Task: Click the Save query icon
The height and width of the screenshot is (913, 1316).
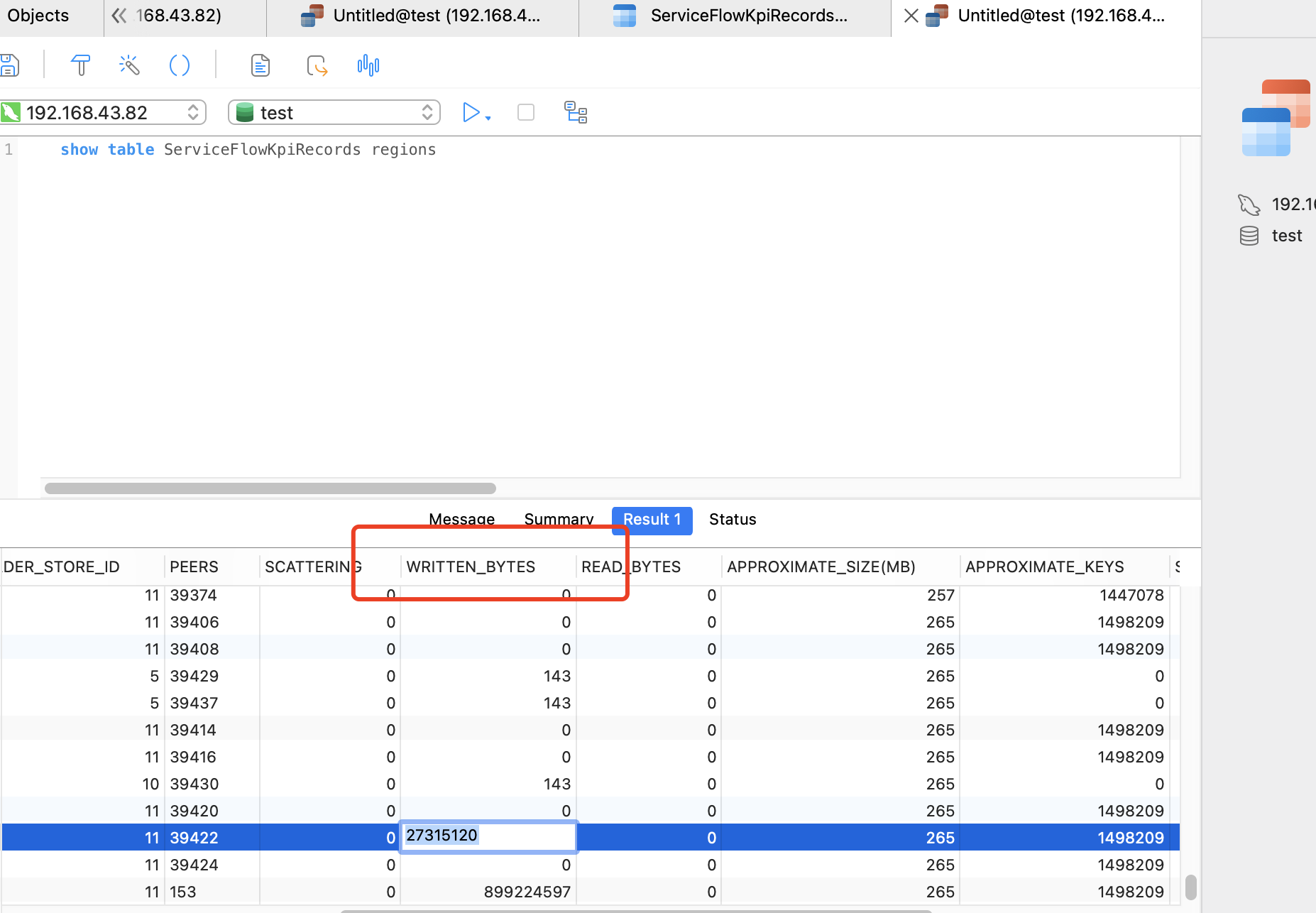Action: [10, 66]
